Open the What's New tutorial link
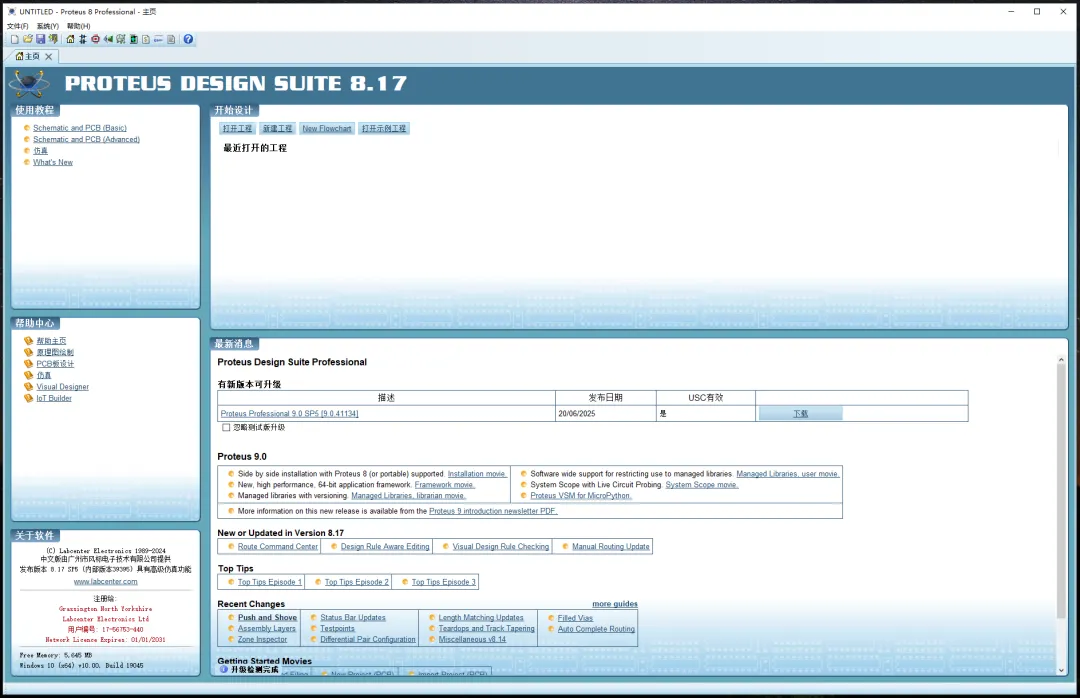 [x=53, y=163]
